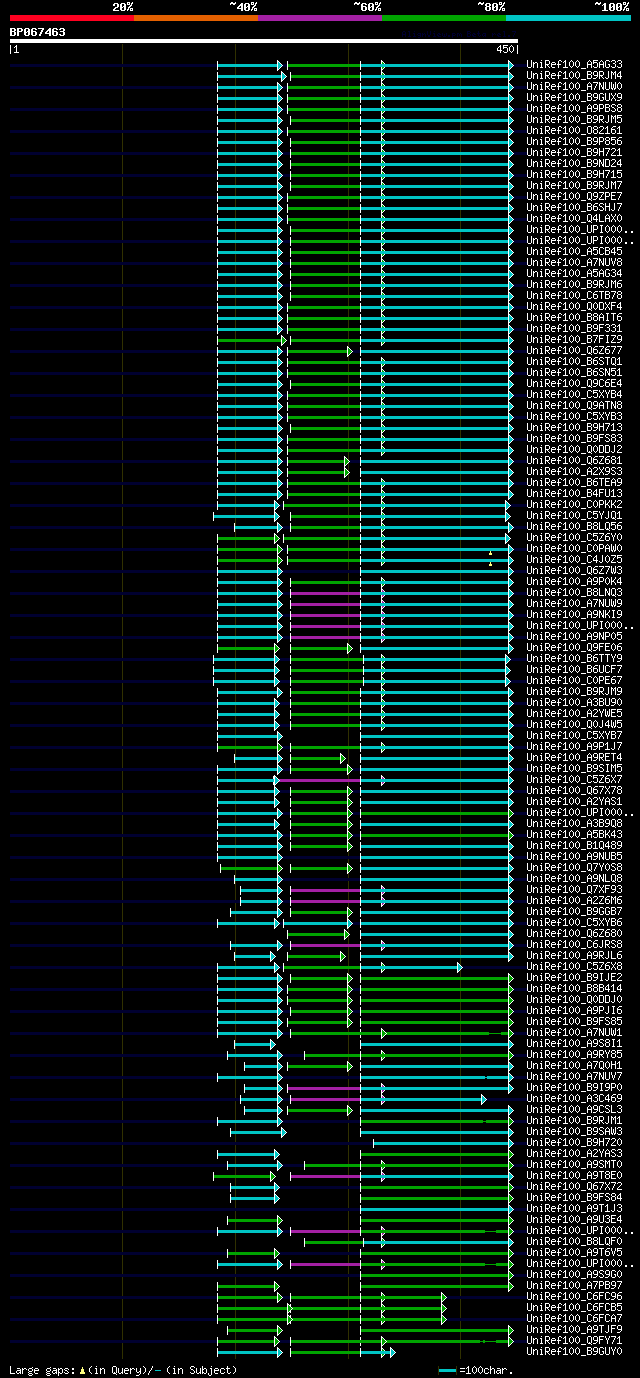This screenshot has height=1378, width=640.
Task: Open hit 'UniRef100_A9PBS8'
Action: (x=574, y=108)
